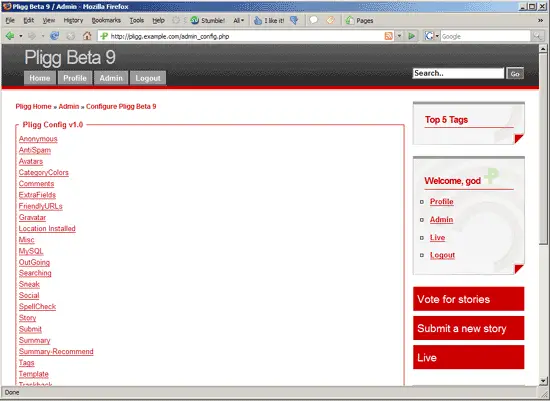Click the red Live button

[469, 357]
